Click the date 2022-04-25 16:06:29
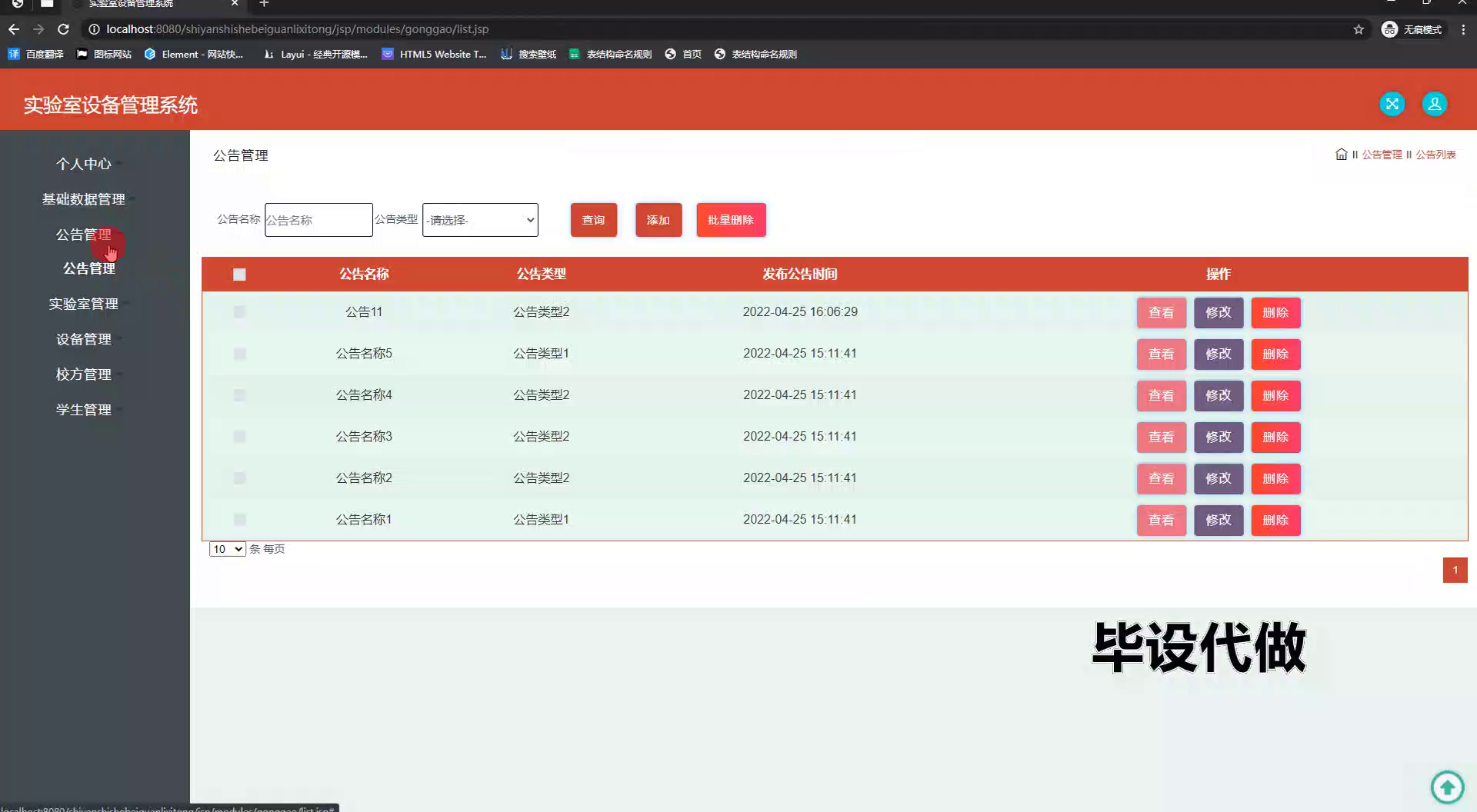 (800, 311)
